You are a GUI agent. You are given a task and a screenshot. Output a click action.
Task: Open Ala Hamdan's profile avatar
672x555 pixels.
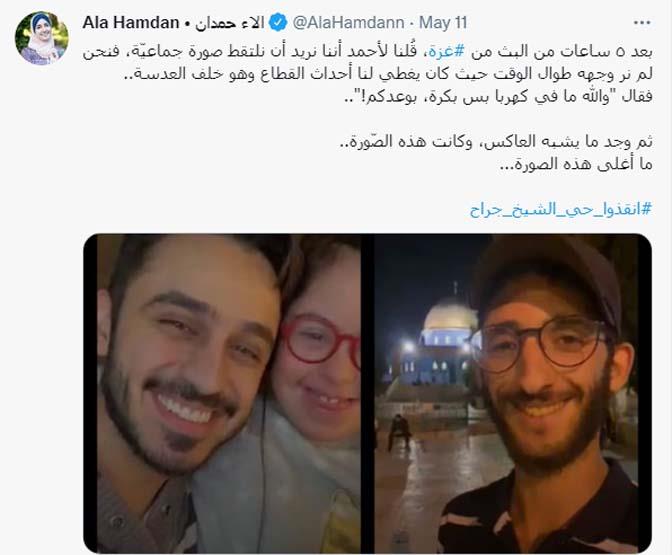[x=42, y=38]
